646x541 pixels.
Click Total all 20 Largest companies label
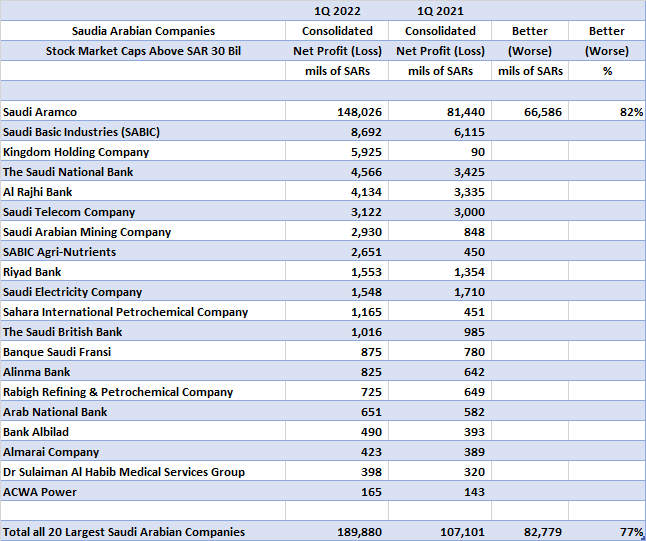(x=143, y=531)
